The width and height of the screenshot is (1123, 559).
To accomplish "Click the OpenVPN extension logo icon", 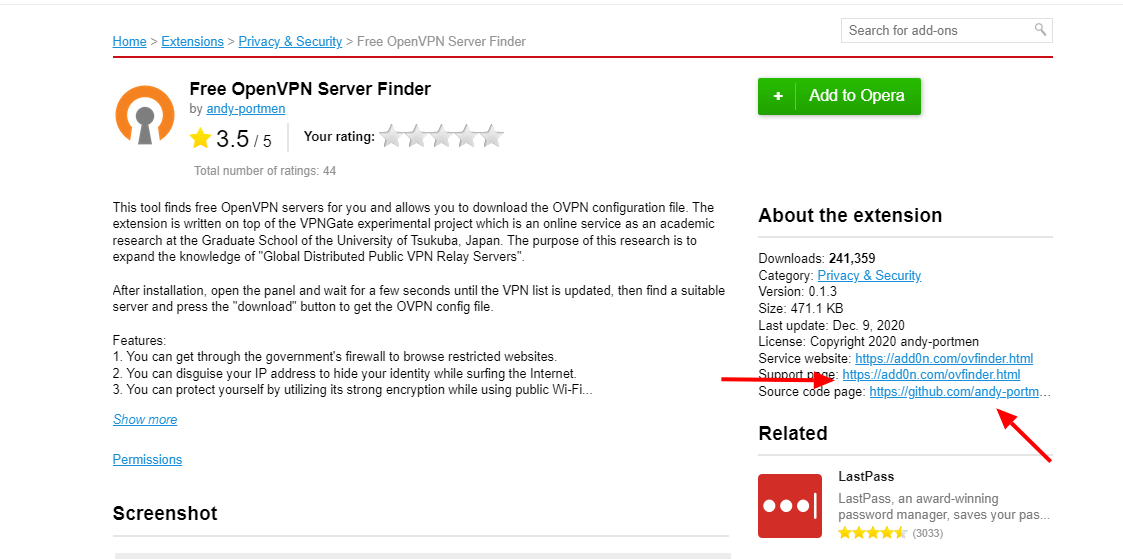I will [x=145, y=115].
